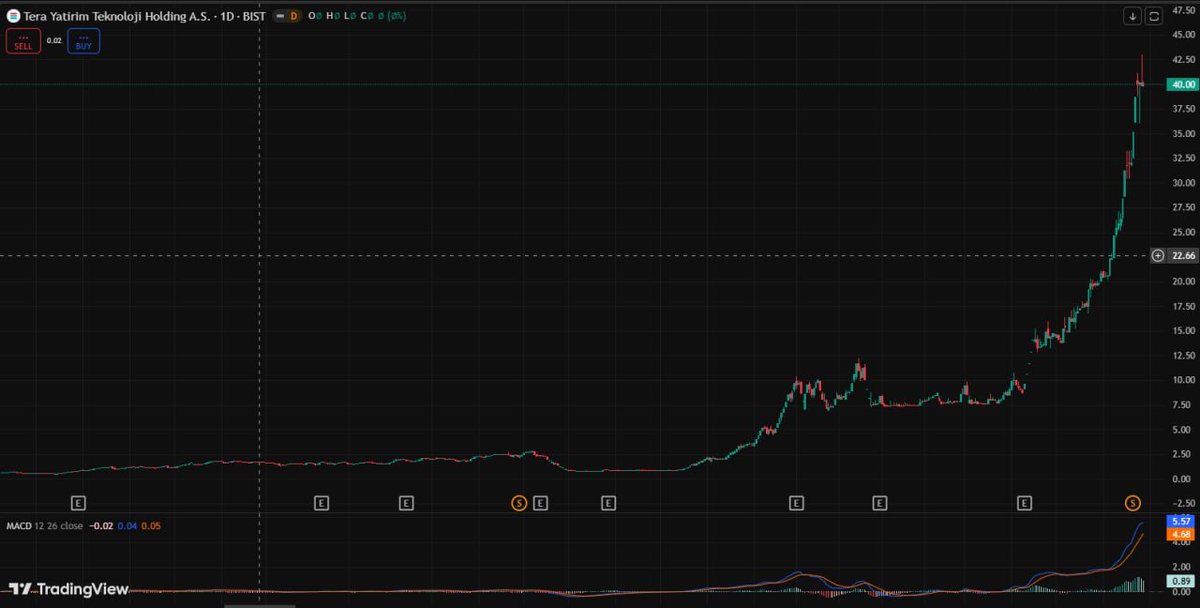This screenshot has width=1200, height=608.
Task: Click the orange D data-delay badge
Action: click(293, 16)
